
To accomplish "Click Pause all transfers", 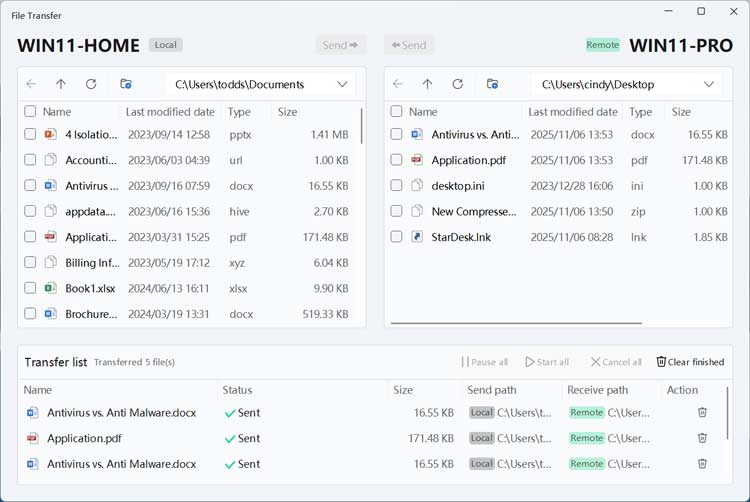I will [x=484, y=362].
